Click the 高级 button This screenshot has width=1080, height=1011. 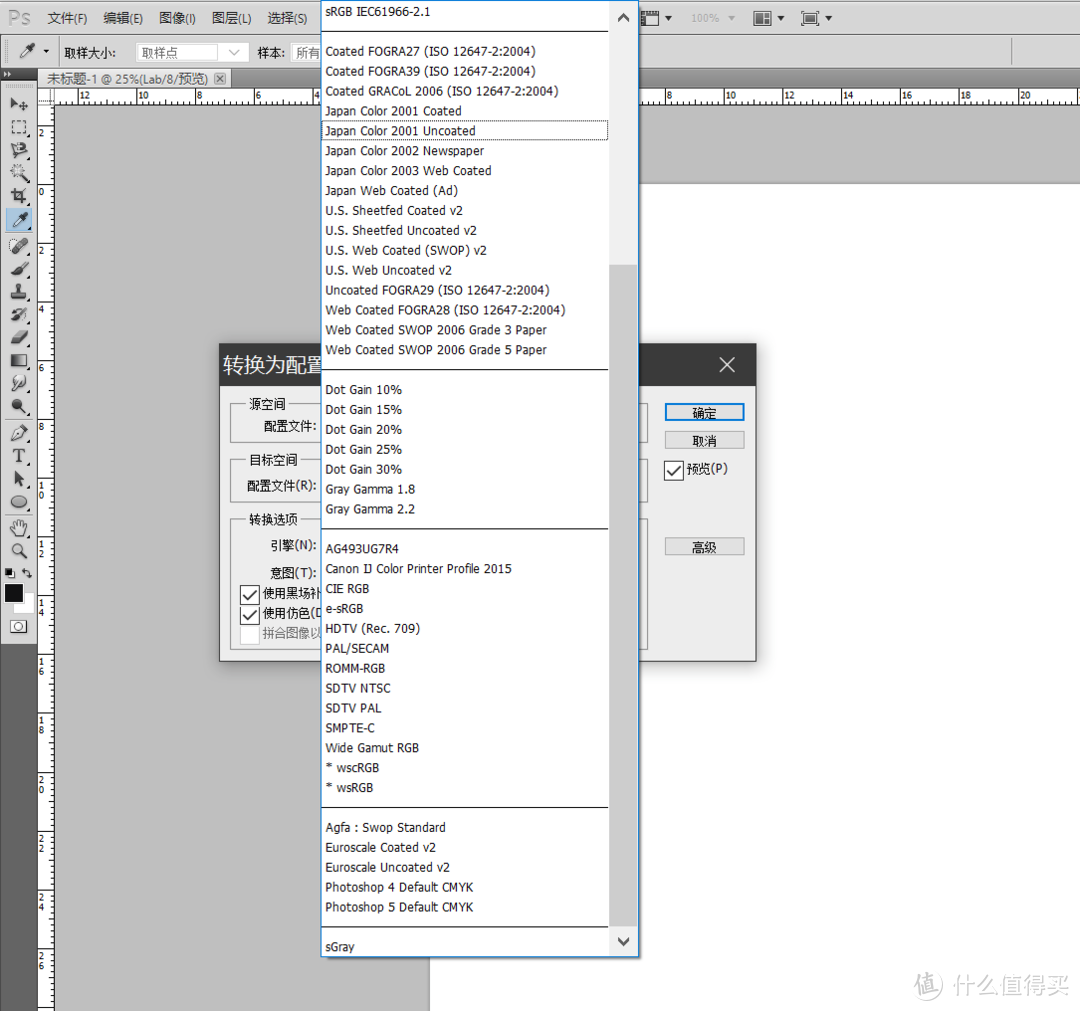pos(704,547)
